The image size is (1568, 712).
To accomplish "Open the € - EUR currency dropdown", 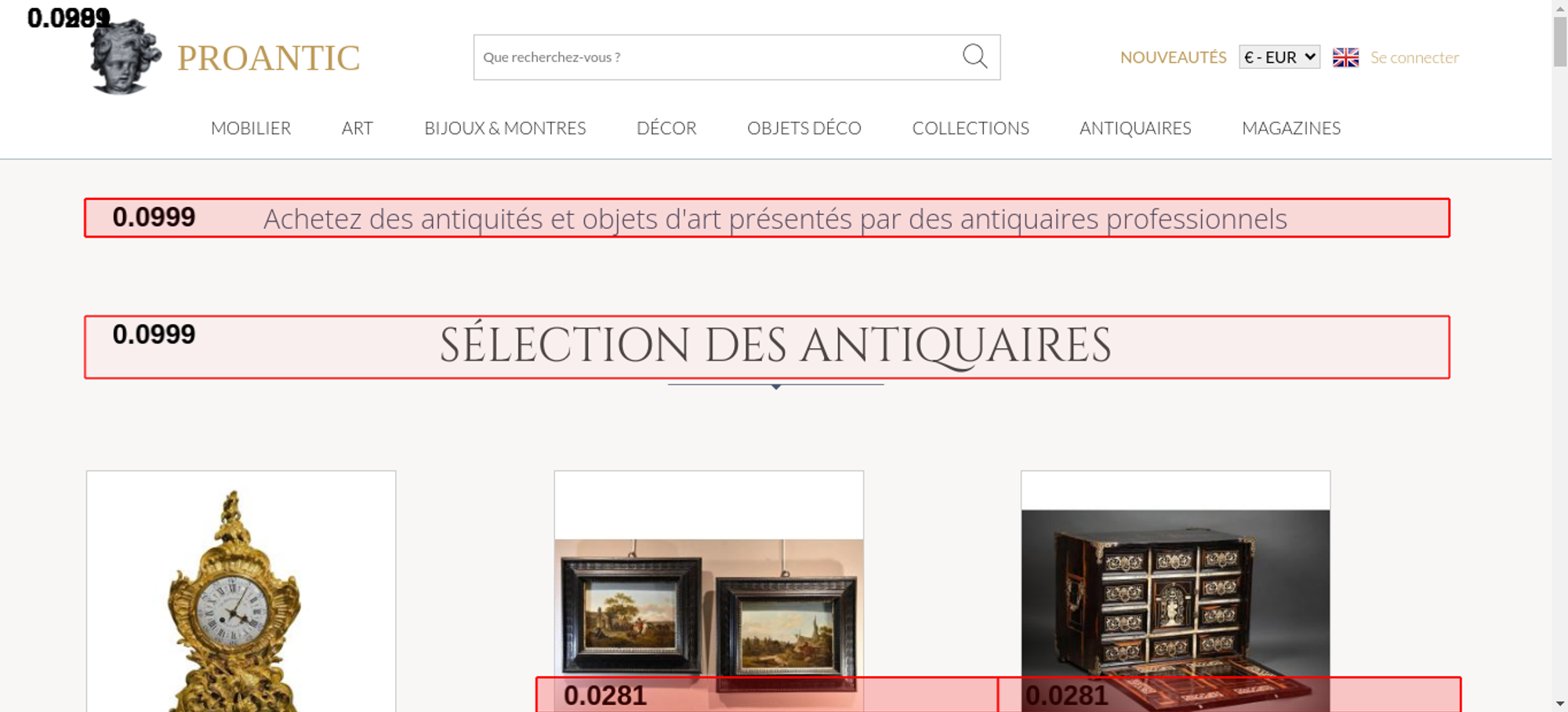I will 1279,57.
